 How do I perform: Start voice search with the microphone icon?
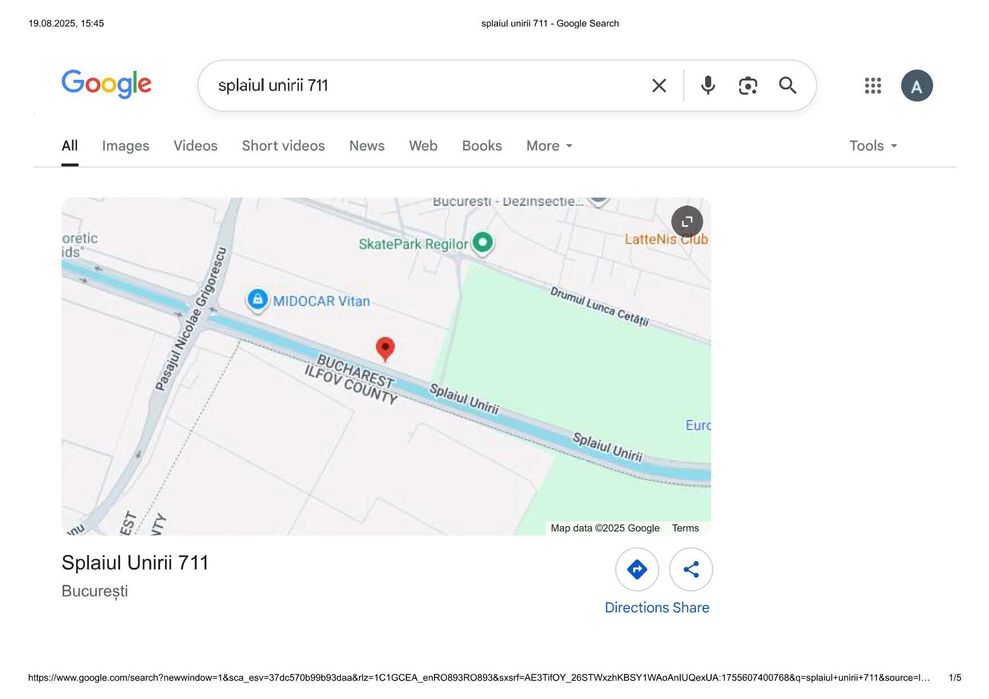(708, 85)
